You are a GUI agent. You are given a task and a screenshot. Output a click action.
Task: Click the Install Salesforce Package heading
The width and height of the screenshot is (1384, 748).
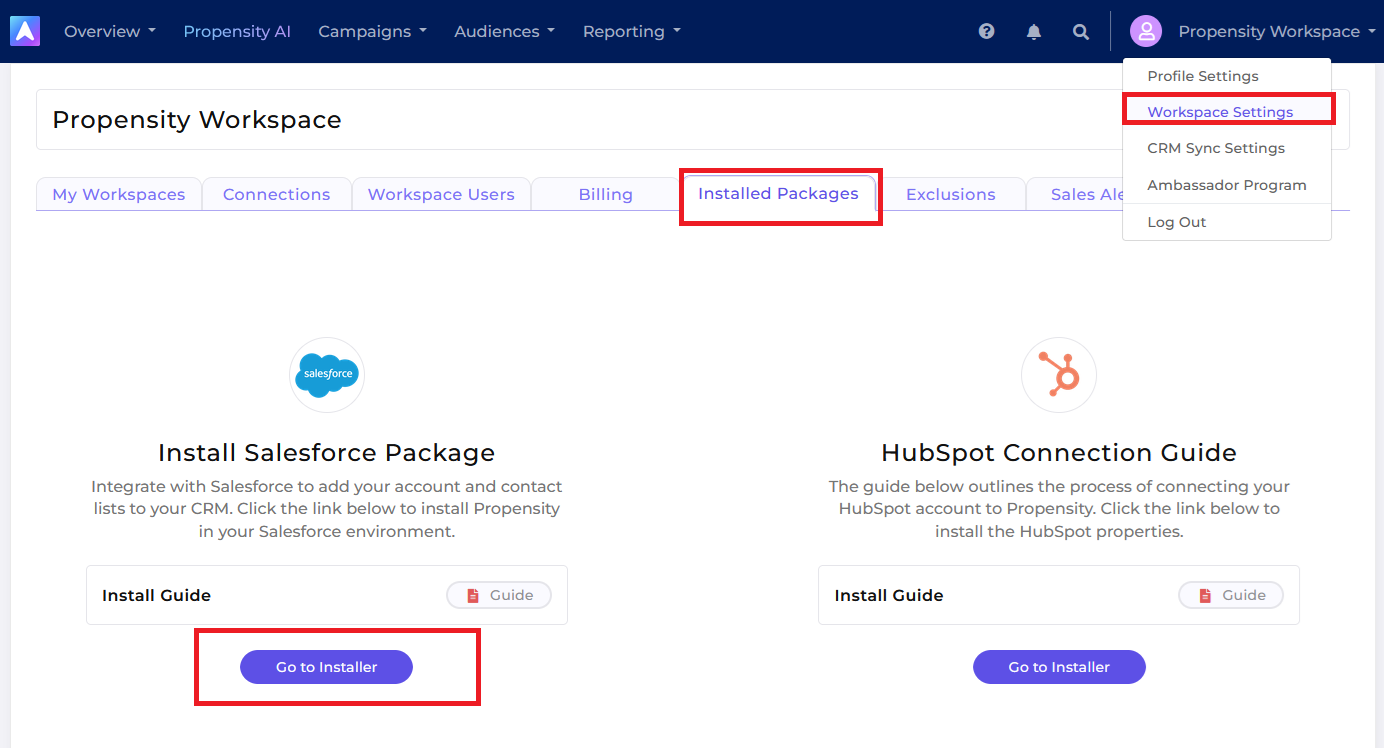[327, 453]
